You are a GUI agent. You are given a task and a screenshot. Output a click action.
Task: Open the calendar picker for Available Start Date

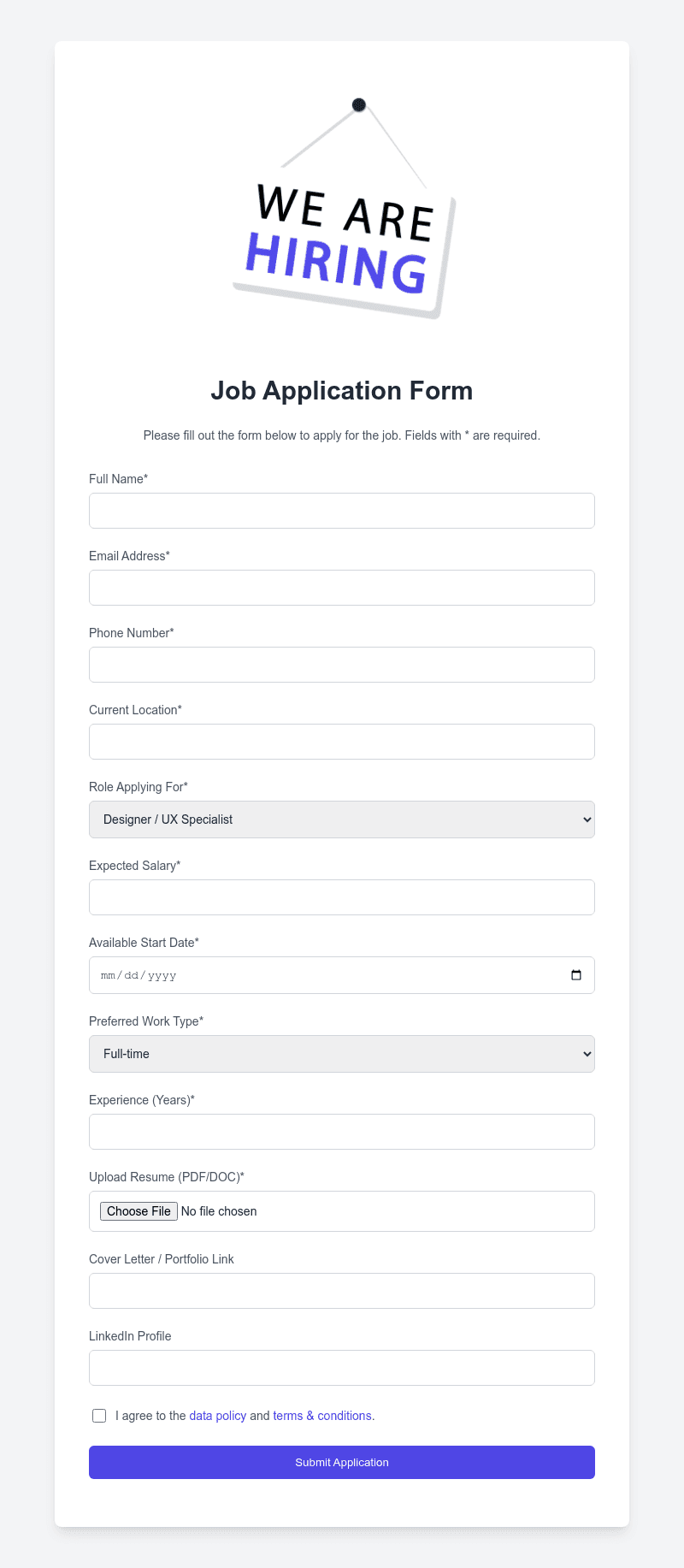click(576, 974)
